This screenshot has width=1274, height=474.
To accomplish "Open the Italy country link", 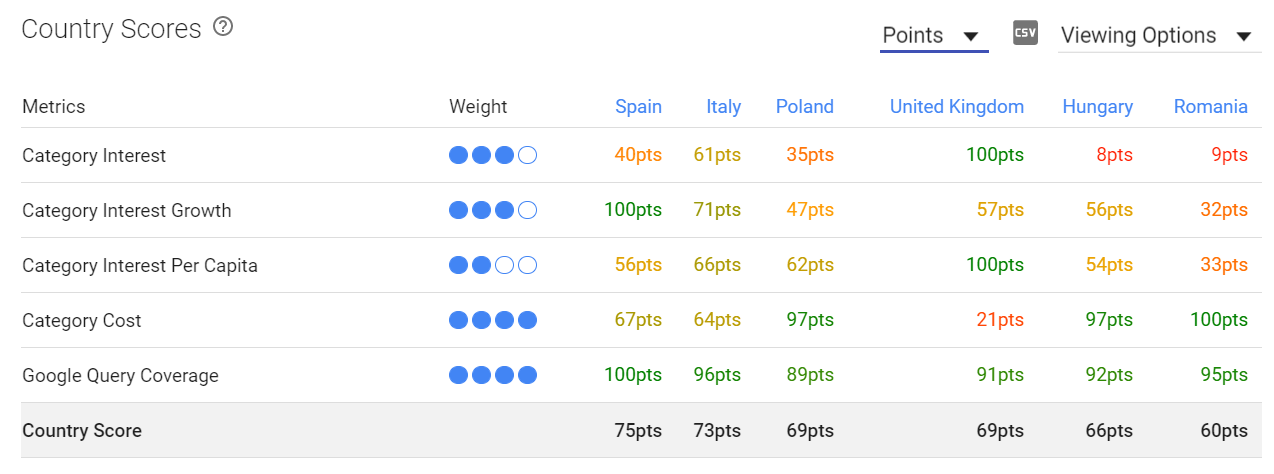I will [x=723, y=106].
